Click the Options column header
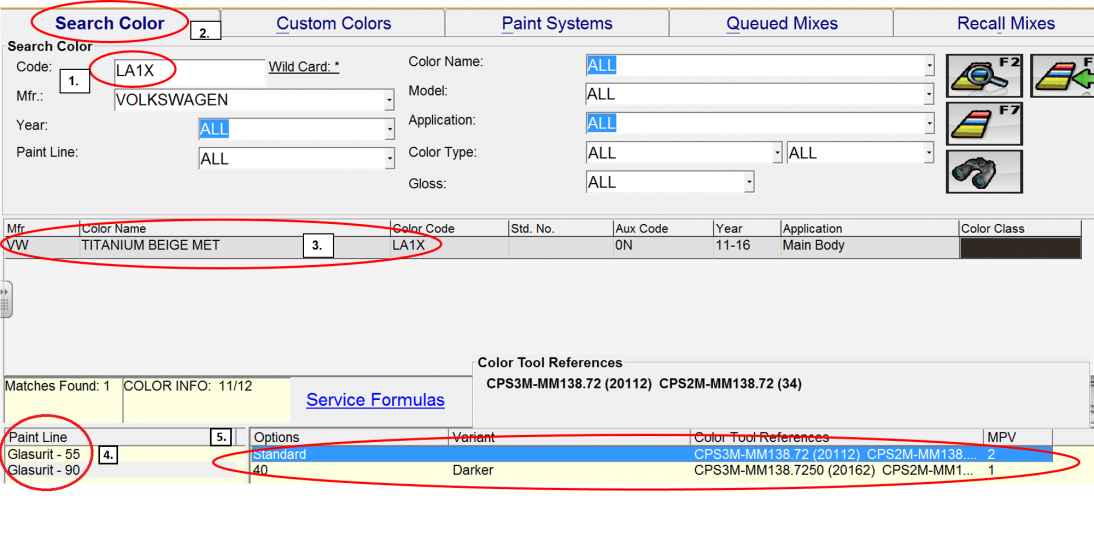This screenshot has width=1094, height=542. [x=349, y=437]
